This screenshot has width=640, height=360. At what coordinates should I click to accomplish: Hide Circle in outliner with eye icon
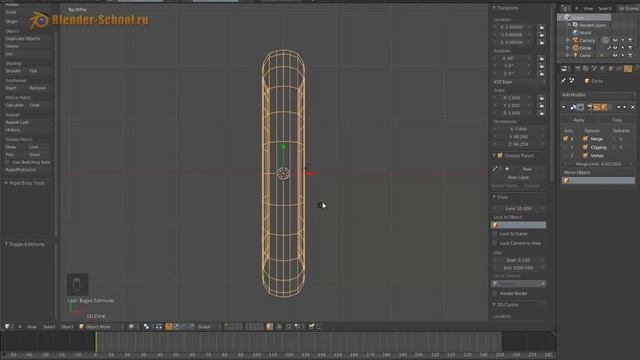tap(615, 48)
